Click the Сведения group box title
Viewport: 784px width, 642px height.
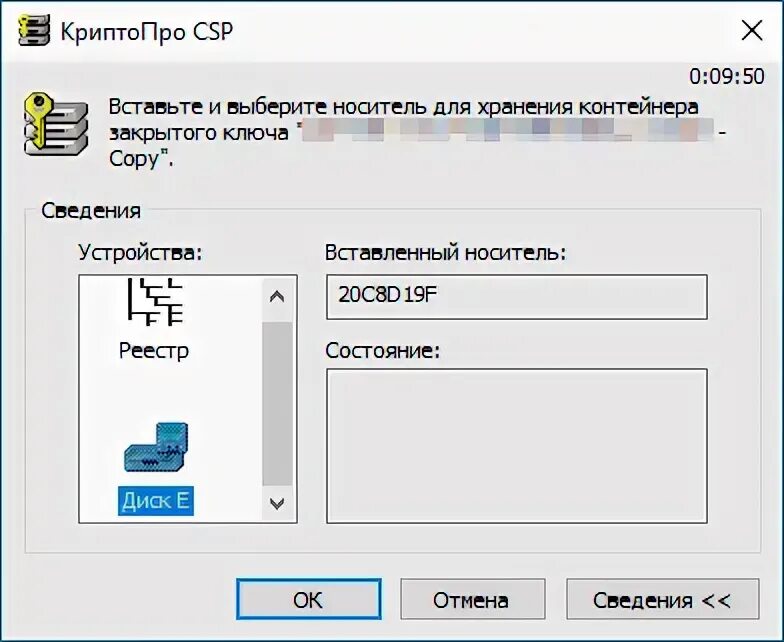pyautogui.click(x=91, y=211)
